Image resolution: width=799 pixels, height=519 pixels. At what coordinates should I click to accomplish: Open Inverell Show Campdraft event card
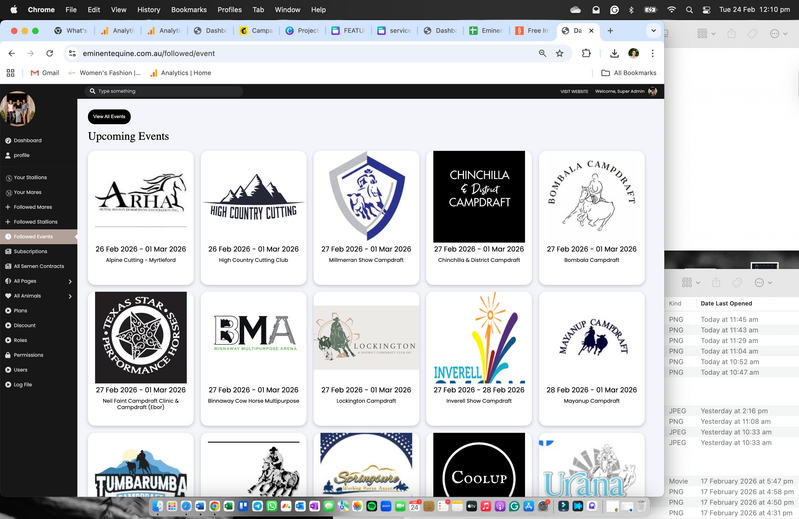coord(479,359)
